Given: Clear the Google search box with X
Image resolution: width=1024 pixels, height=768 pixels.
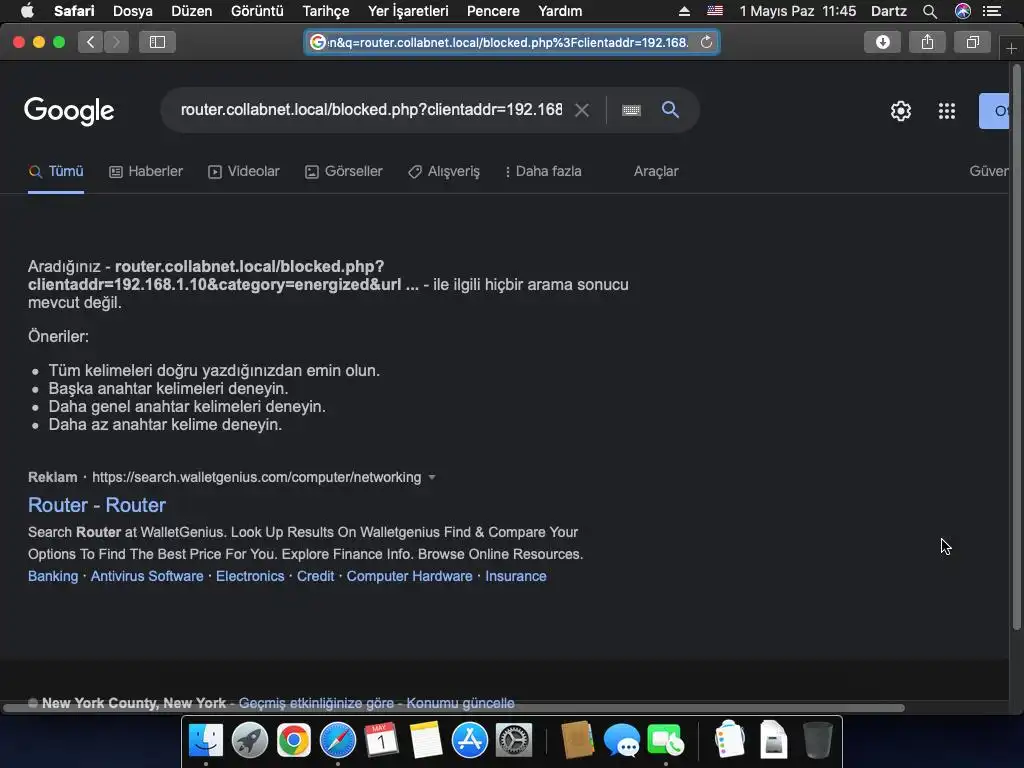Looking at the screenshot, I should [x=582, y=110].
